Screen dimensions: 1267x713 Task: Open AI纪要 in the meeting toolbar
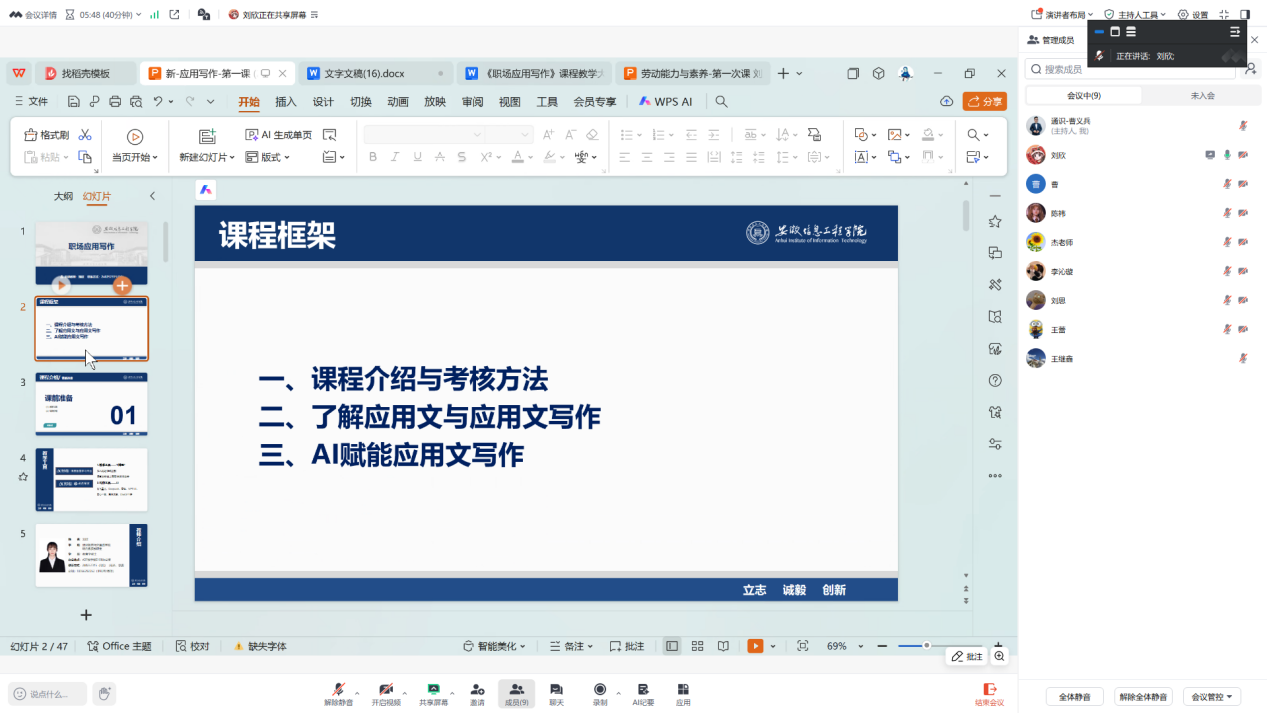643,693
